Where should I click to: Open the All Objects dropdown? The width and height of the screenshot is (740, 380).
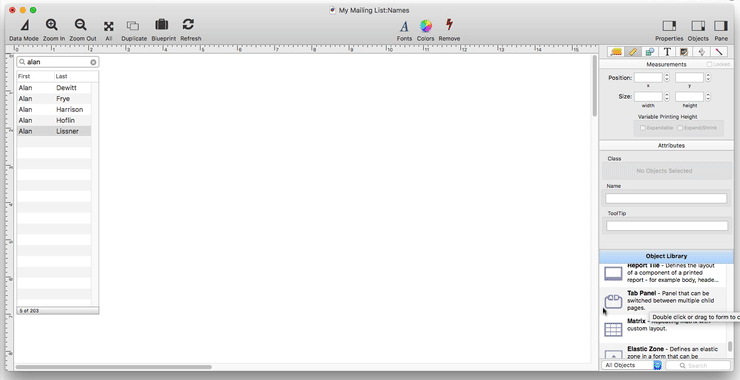click(632, 365)
